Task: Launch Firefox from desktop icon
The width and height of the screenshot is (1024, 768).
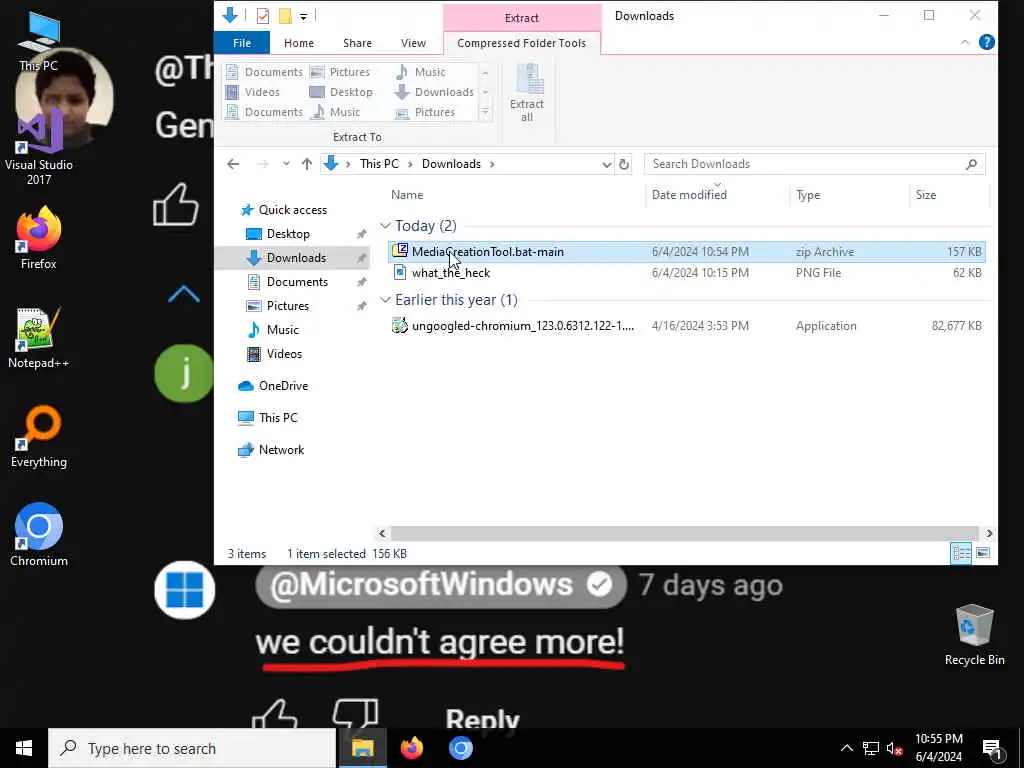Action: tap(39, 238)
